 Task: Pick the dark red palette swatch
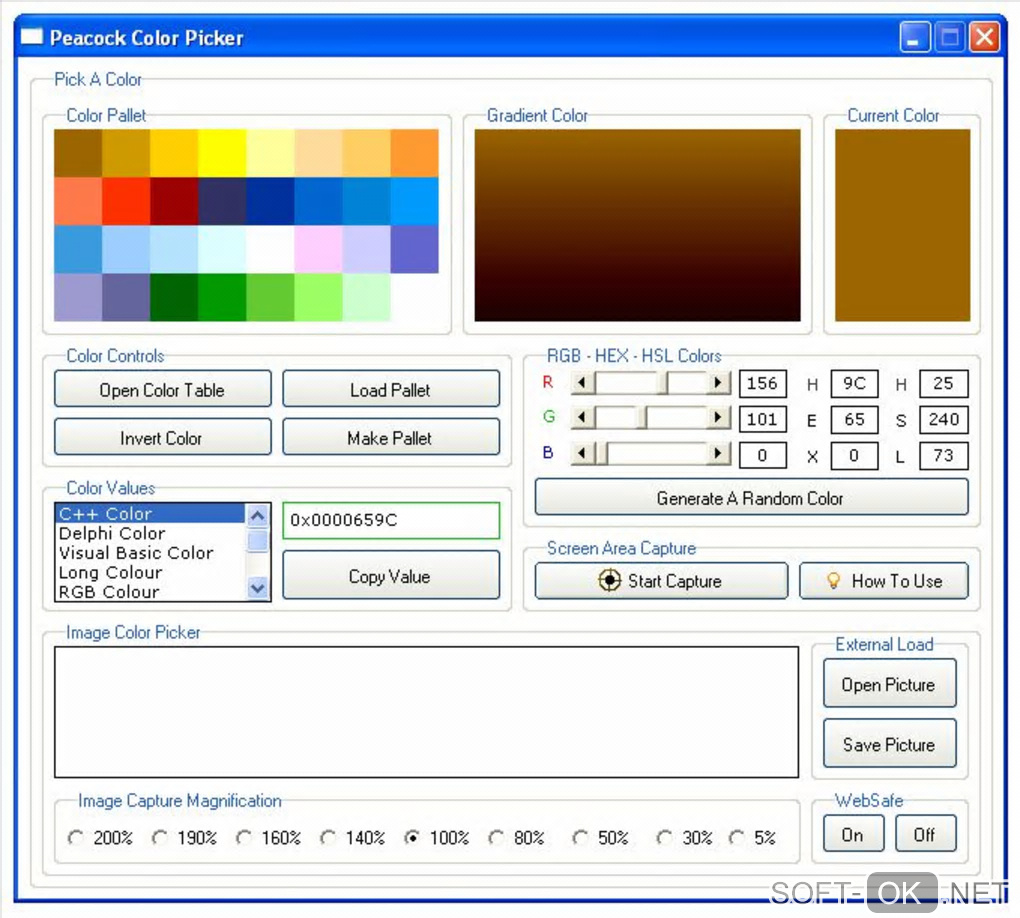tap(174, 201)
